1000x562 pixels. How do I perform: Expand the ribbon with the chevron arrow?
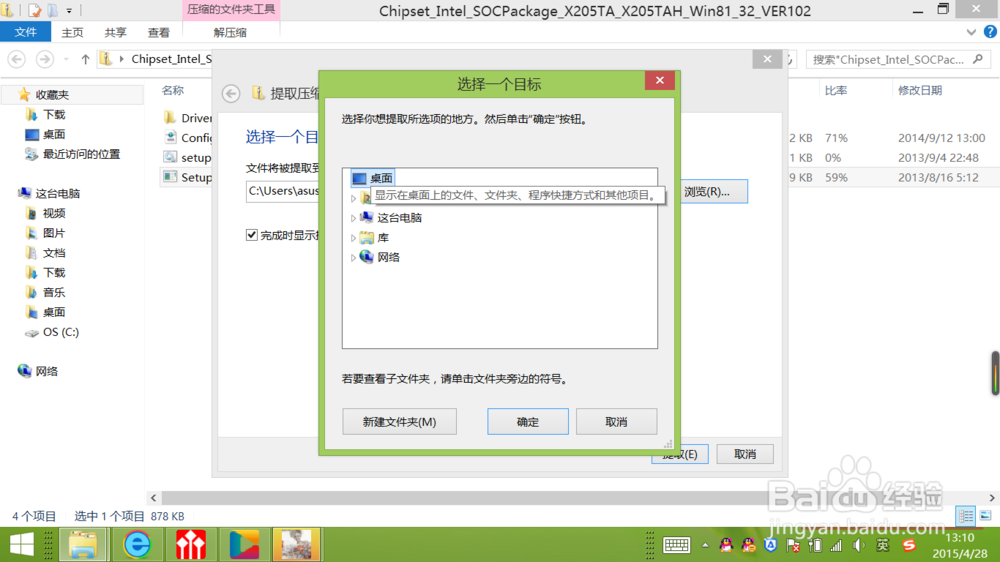[971, 32]
